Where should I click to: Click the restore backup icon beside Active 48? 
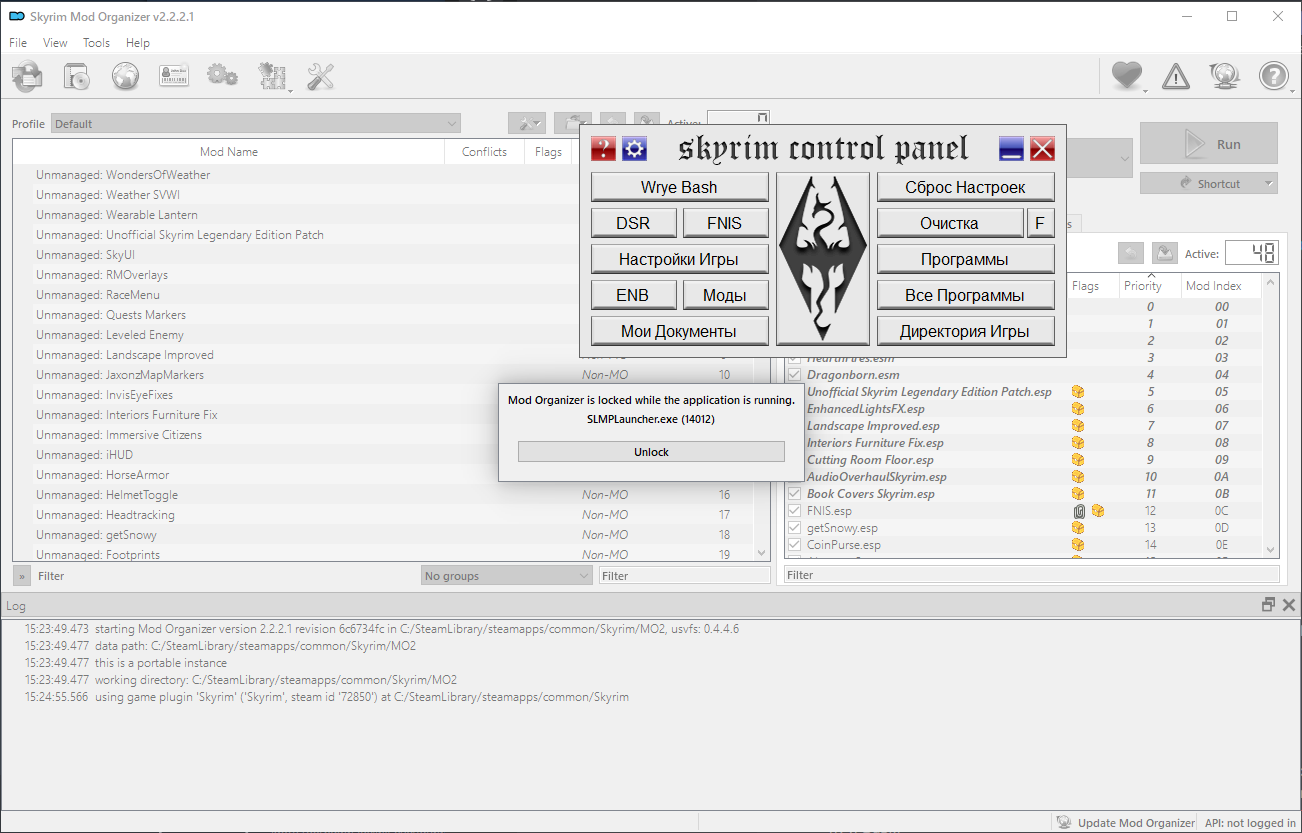1131,254
